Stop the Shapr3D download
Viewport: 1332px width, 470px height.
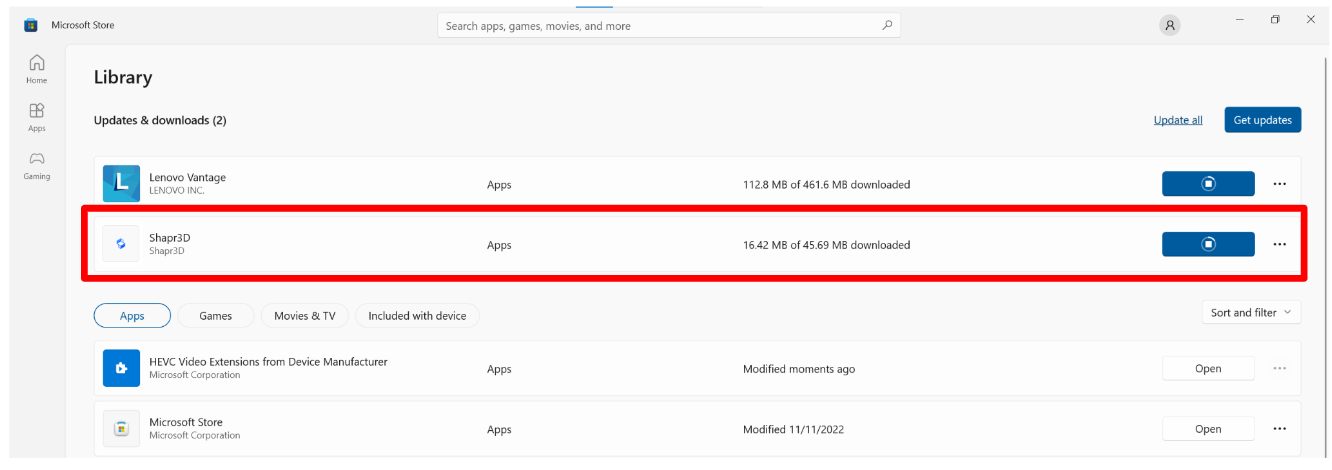point(1208,244)
